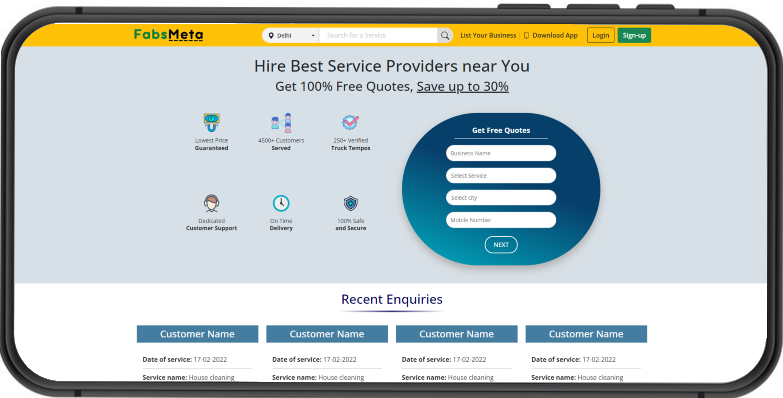Open the Delhi city dropdown
This screenshot has width=783, height=398.
pos(291,35)
